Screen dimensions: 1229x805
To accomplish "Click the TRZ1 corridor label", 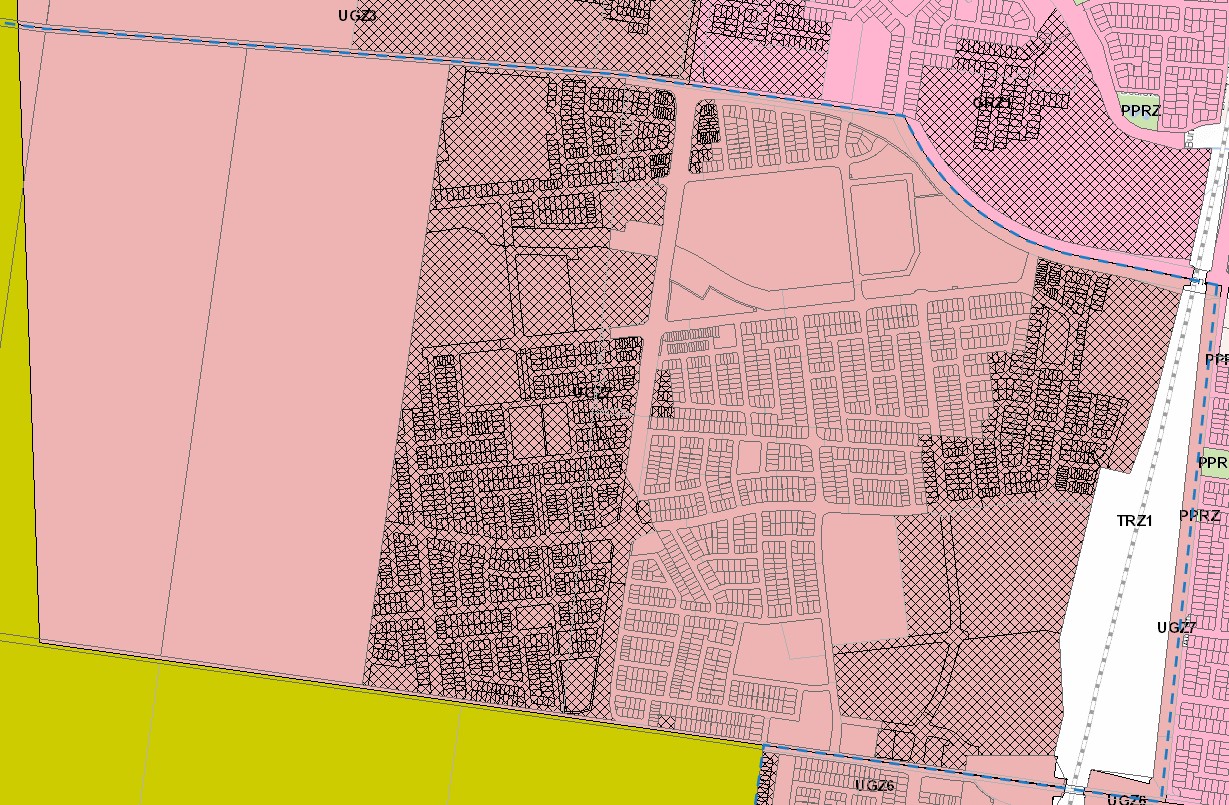I will (1135, 521).
